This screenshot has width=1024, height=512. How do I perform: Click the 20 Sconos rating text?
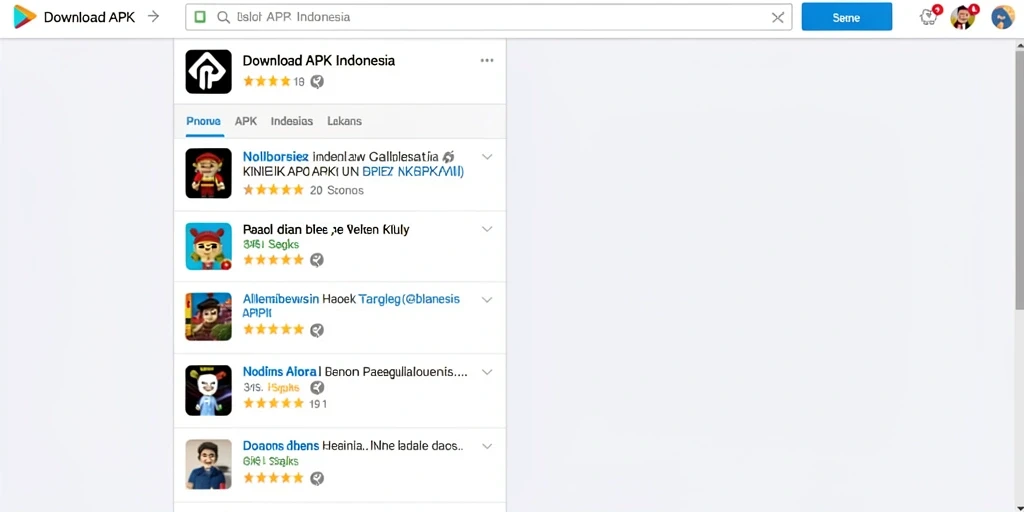coord(336,190)
